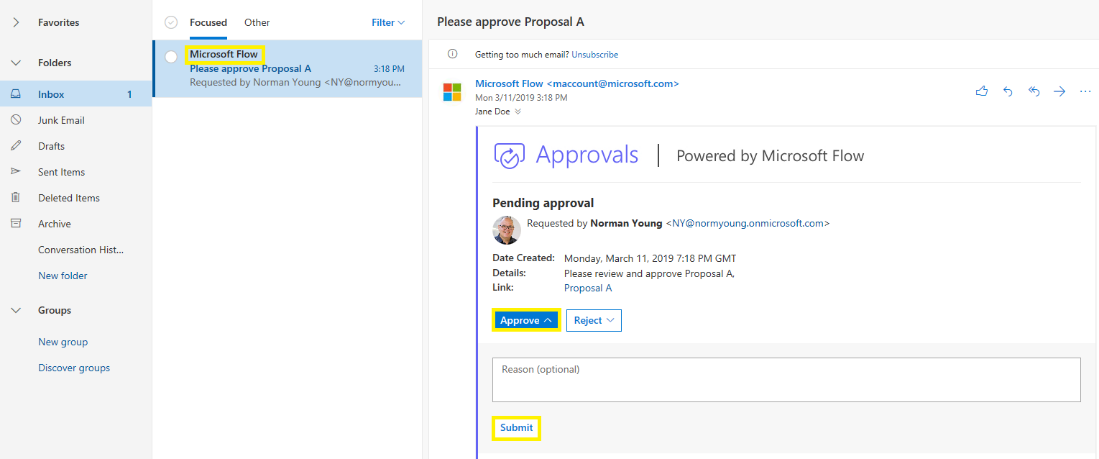
Task: Open the Proposal A link
Action: pyautogui.click(x=588, y=288)
